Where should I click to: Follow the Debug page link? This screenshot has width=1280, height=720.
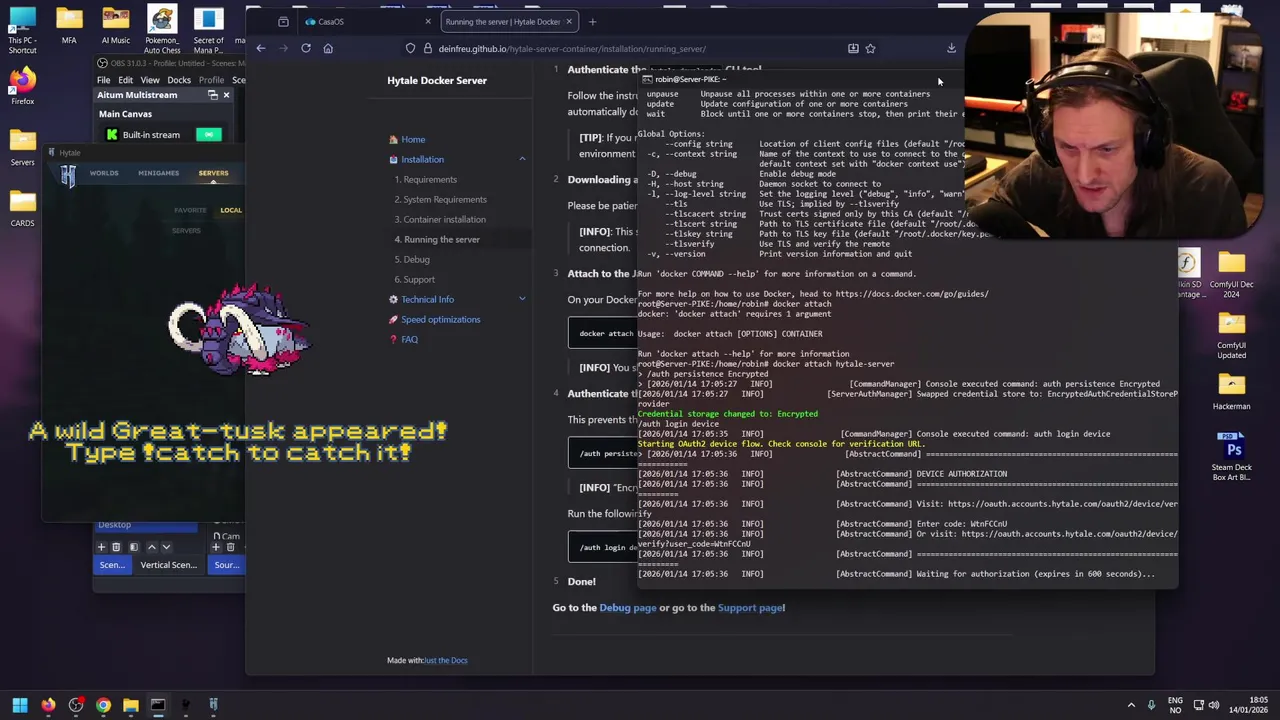tap(628, 607)
